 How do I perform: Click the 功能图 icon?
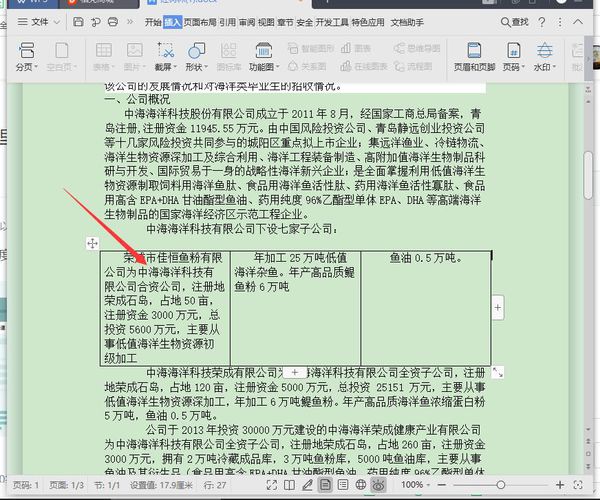[x=264, y=50]
